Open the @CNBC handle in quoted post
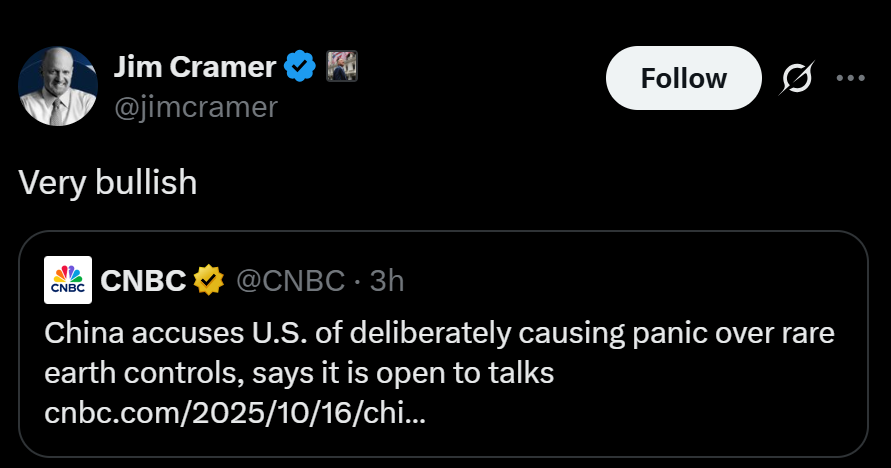The image size is (891, 468). pyautogui.click(x=290, y=281)
